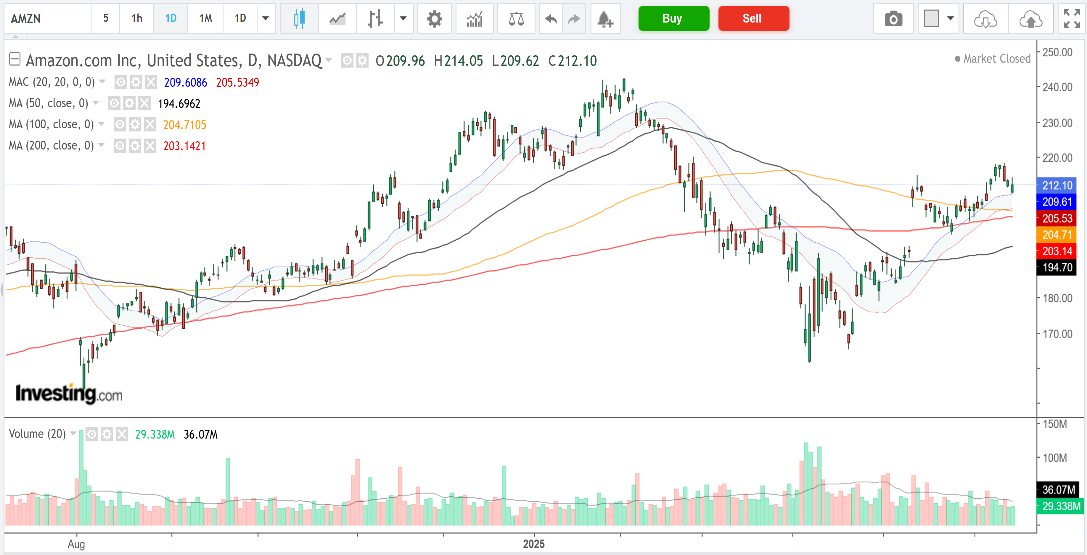Save chart layout to cloud
Screen dimensions: 1087x555
(x=1032, y=19)
